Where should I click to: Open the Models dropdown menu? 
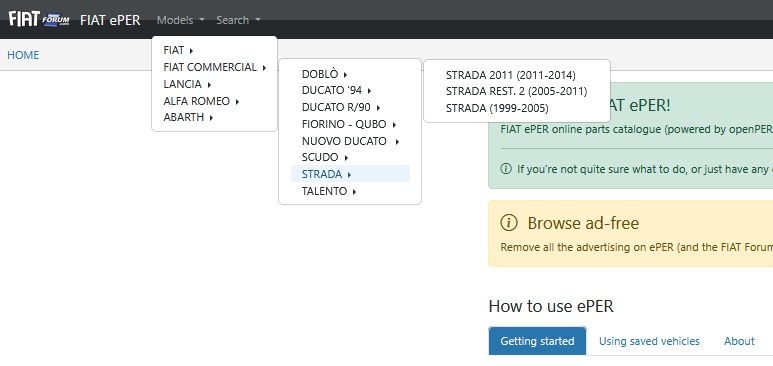(x=180, y=20)
